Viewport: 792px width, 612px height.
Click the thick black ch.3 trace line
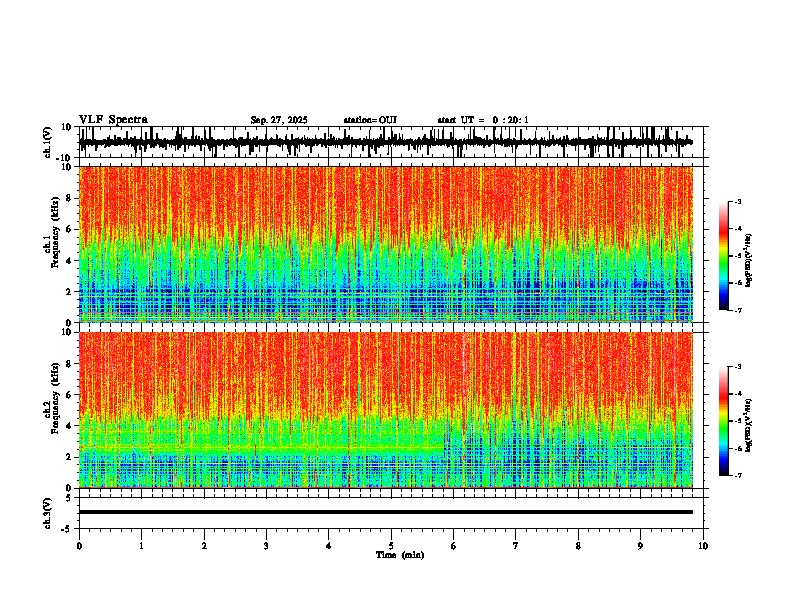(x=386, y=512)
